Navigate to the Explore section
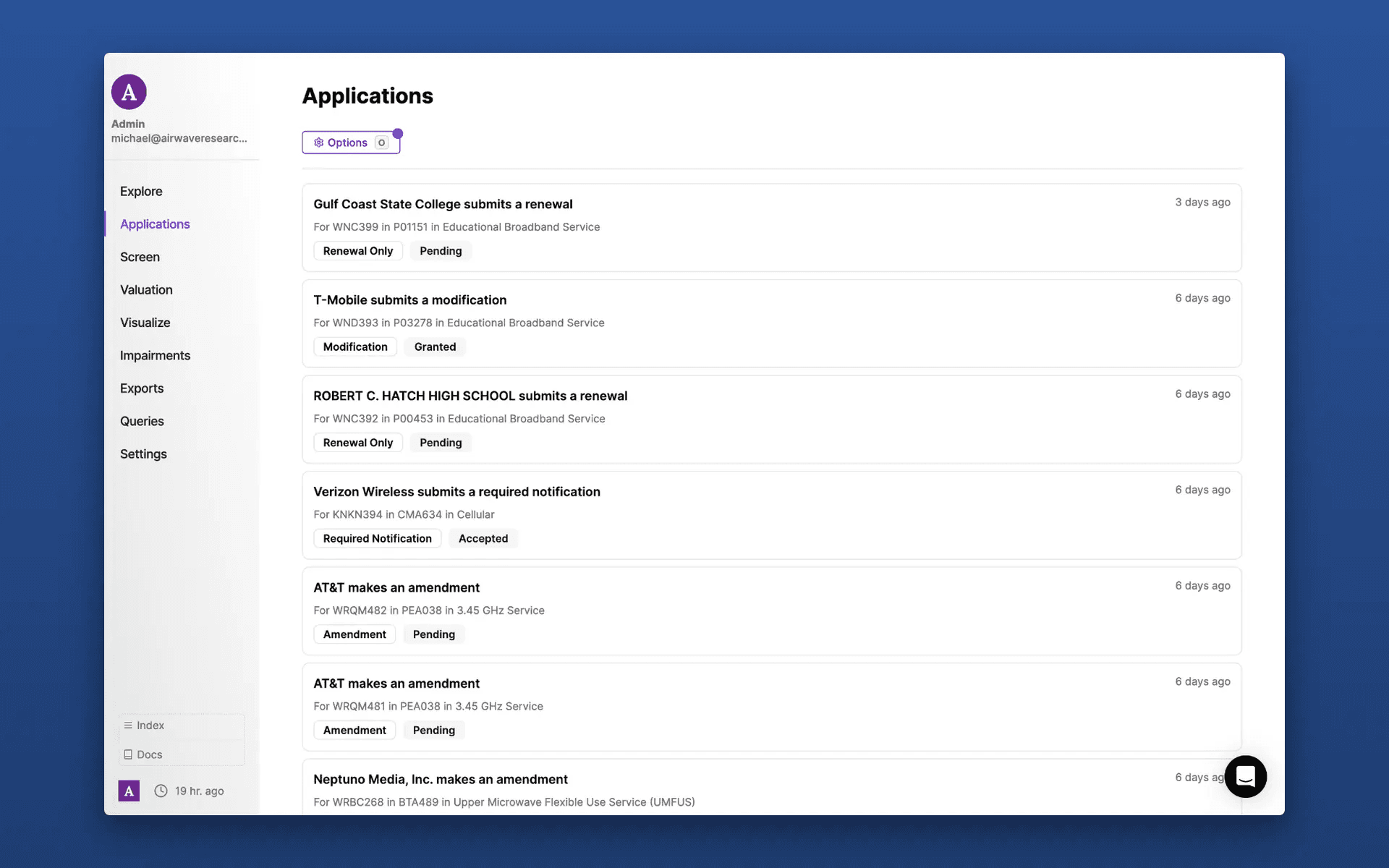 (141, 191)
